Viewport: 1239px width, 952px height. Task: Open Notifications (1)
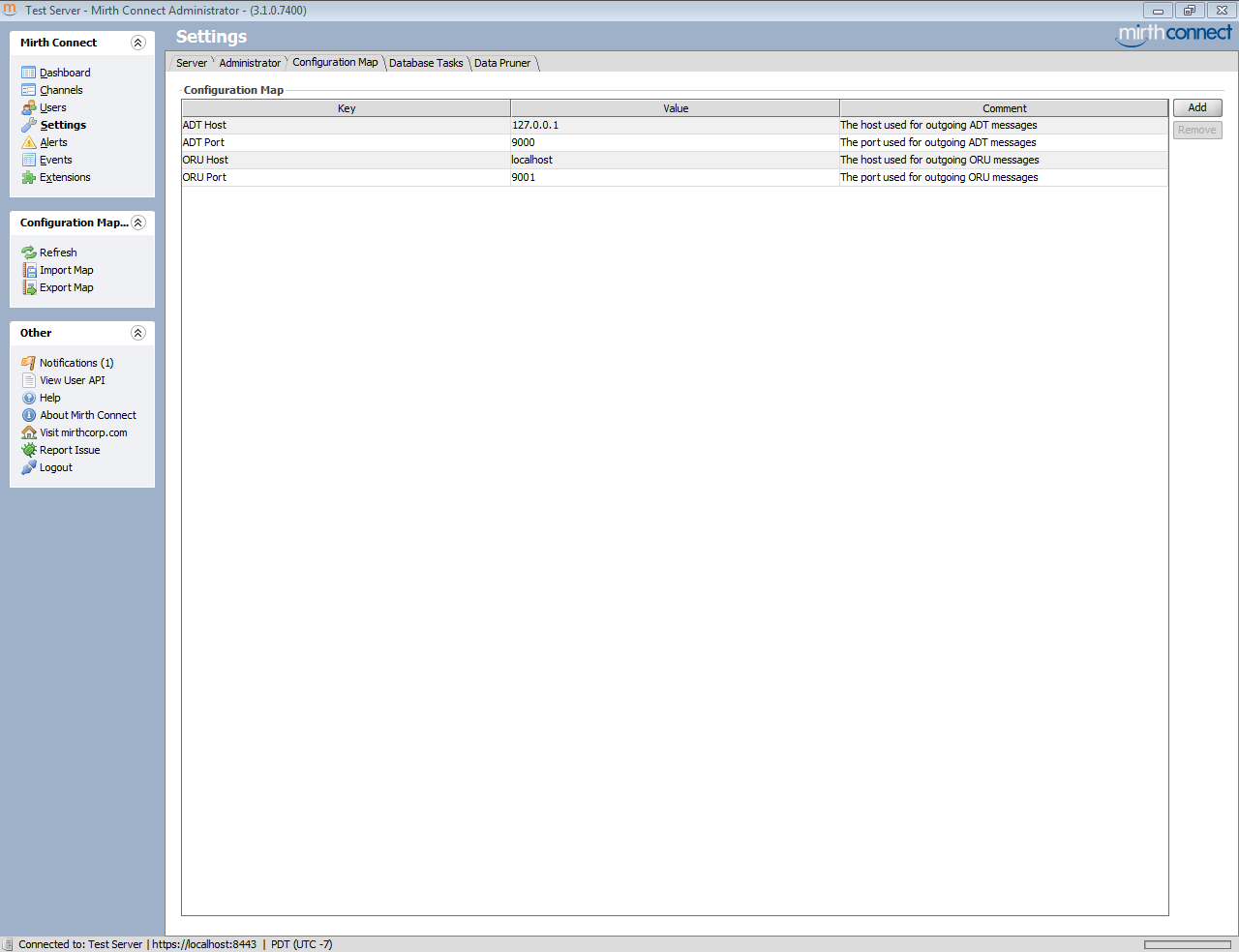tap(76, 363)
